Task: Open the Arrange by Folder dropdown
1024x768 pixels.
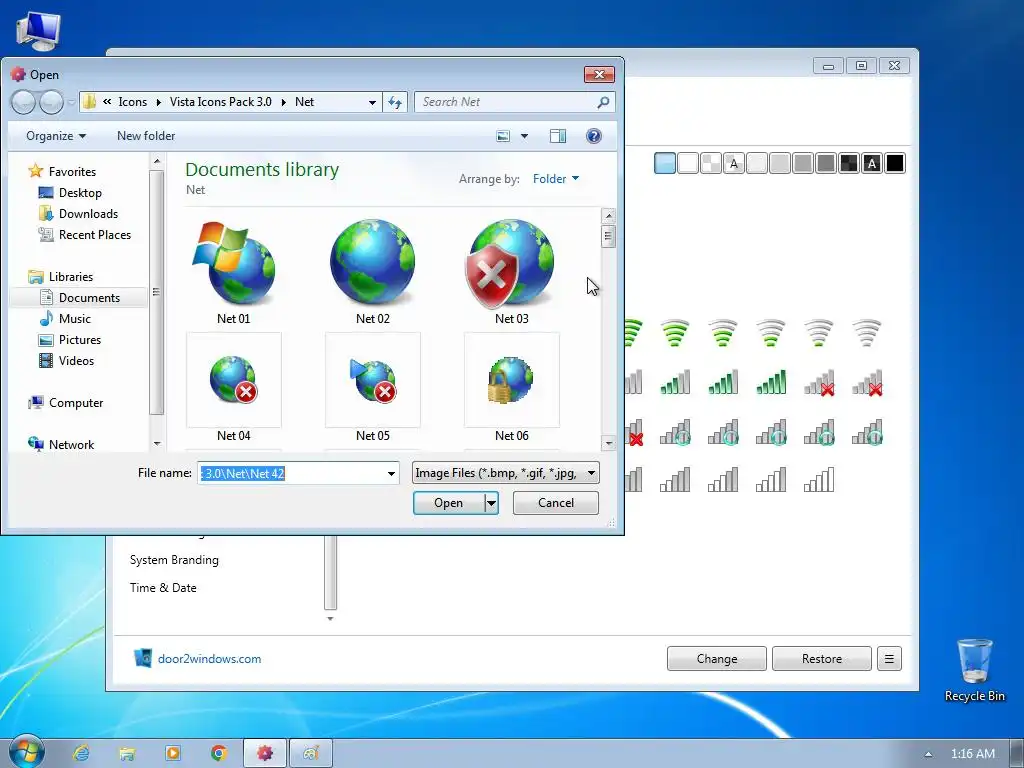Action: tap(556, 179)
